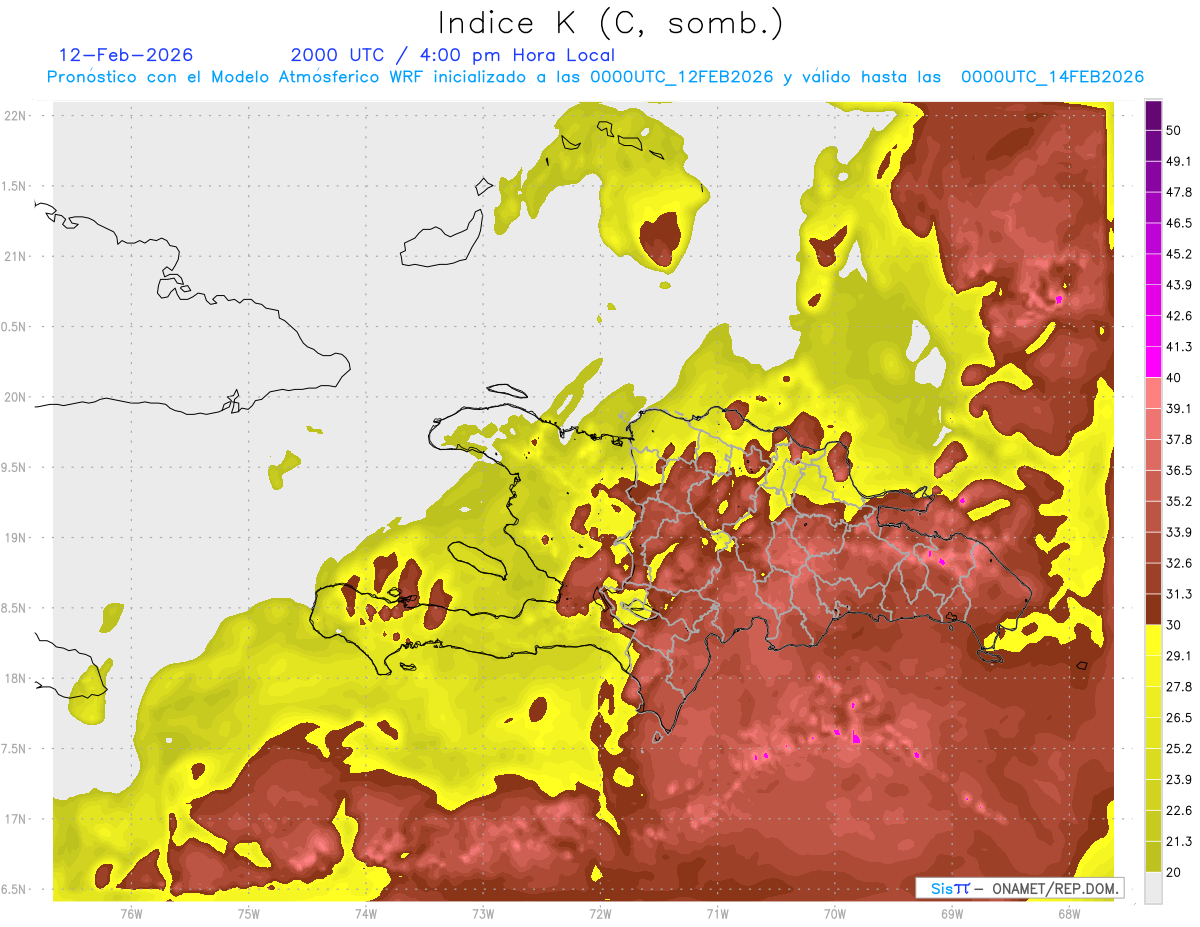Click legend value 50
The height and width of the screenshot is (927, 1200).
click(1174, 130)
